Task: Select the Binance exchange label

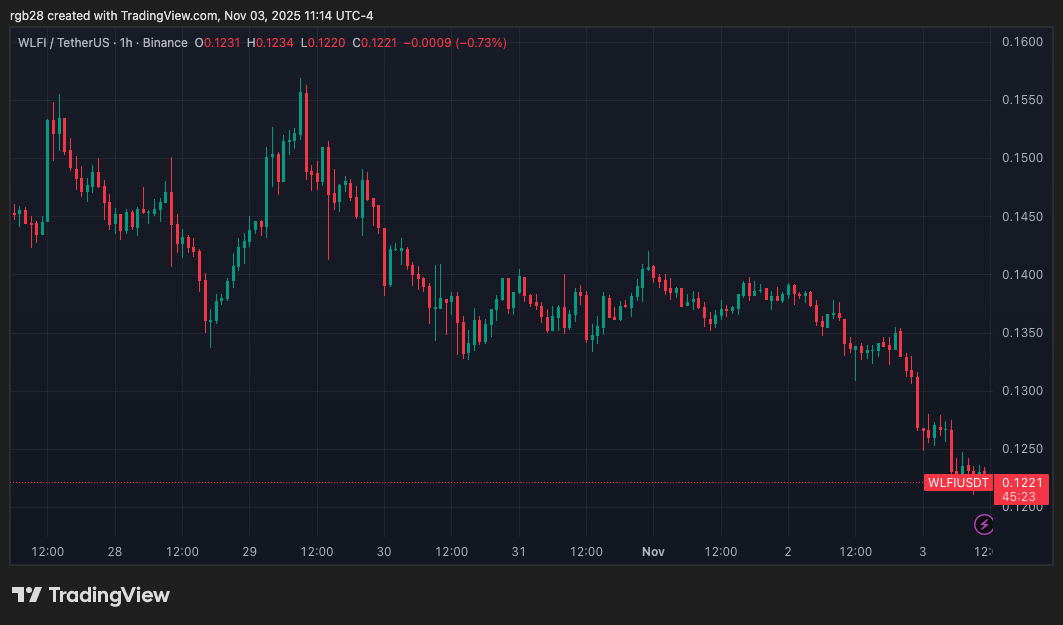Action: (164, 43)
